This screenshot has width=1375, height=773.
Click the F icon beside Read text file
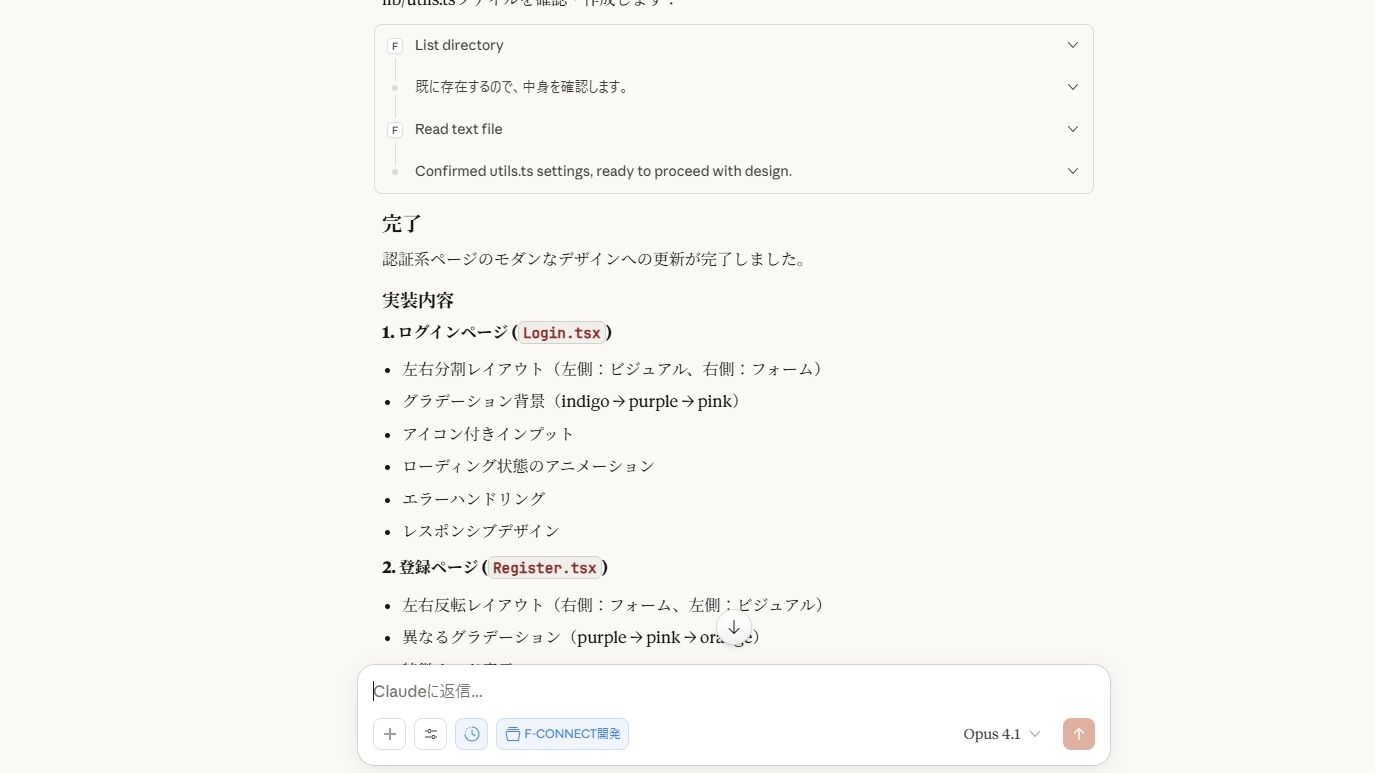pyautogui.click(x=395, y=130)
